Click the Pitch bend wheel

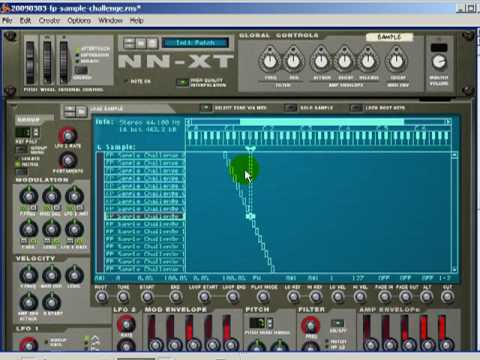[x=30, y=62]
